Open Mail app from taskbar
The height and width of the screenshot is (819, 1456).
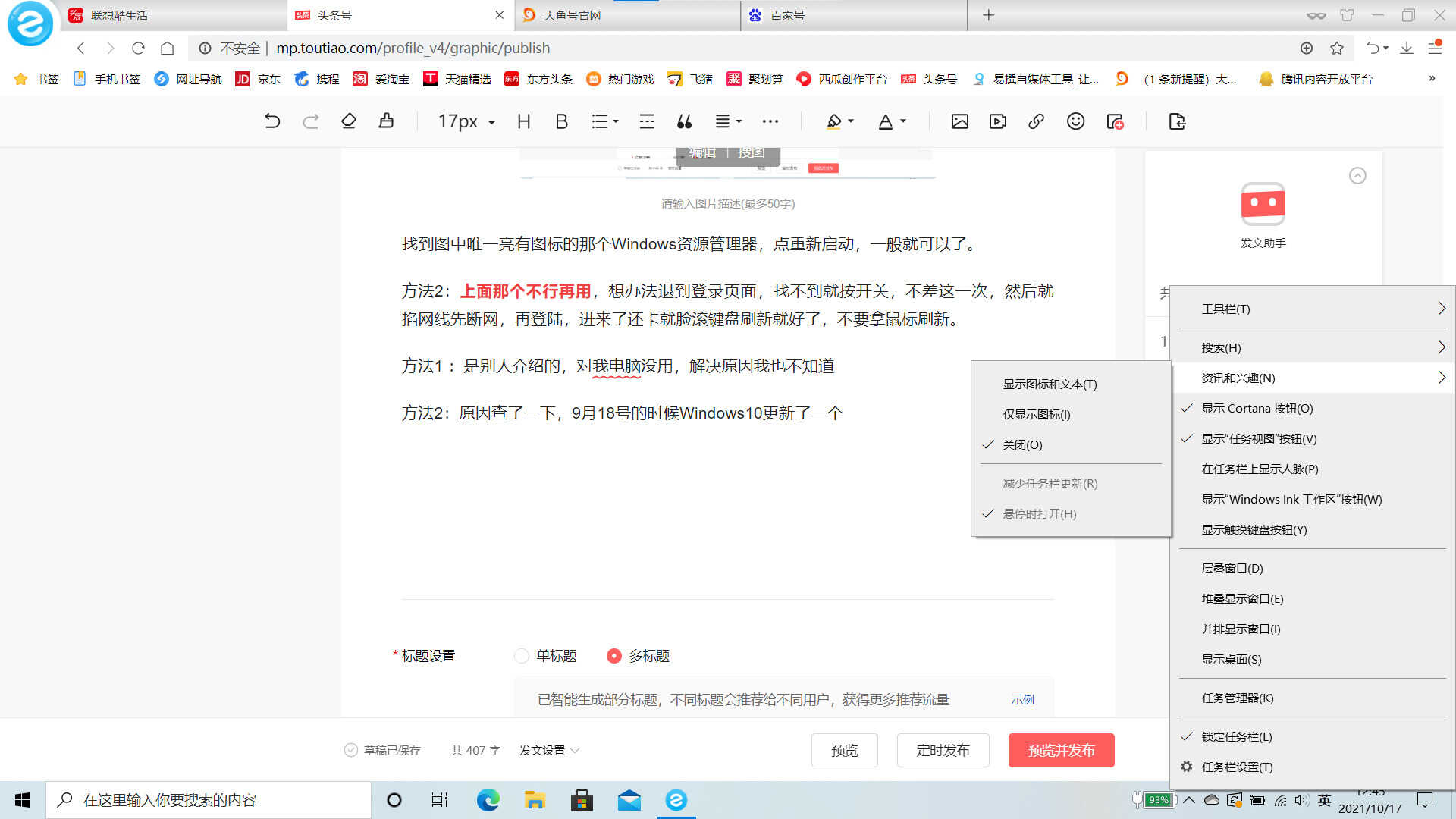coord(629,800)
